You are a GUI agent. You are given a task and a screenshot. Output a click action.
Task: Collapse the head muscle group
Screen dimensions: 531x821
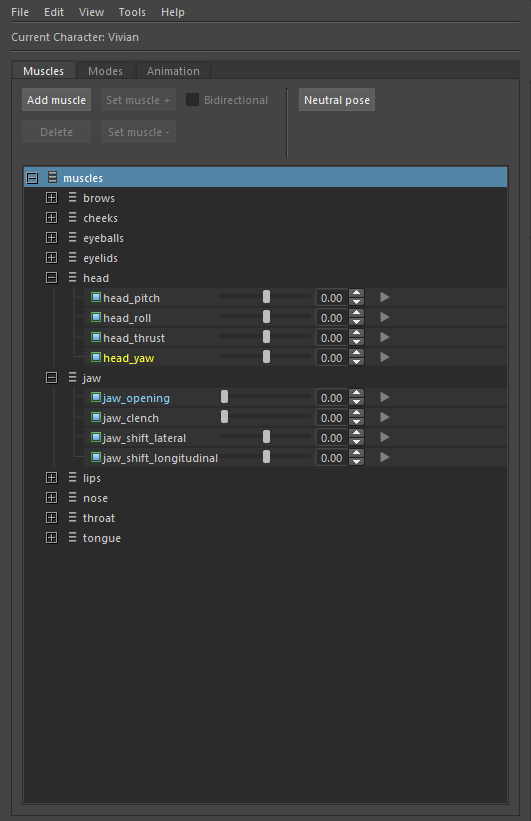point(51,278)
